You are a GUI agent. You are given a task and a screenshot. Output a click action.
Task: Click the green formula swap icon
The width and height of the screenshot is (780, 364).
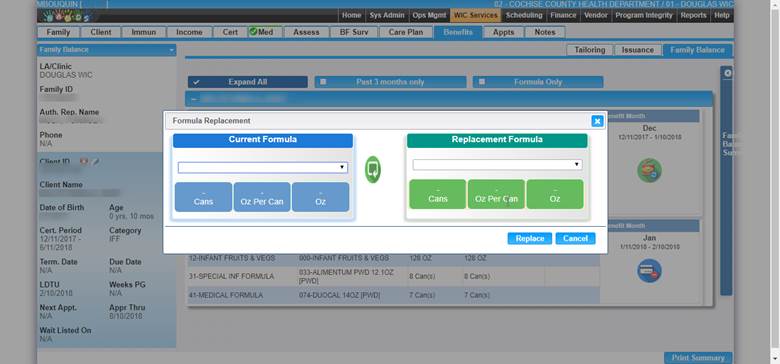pos(373,170)
